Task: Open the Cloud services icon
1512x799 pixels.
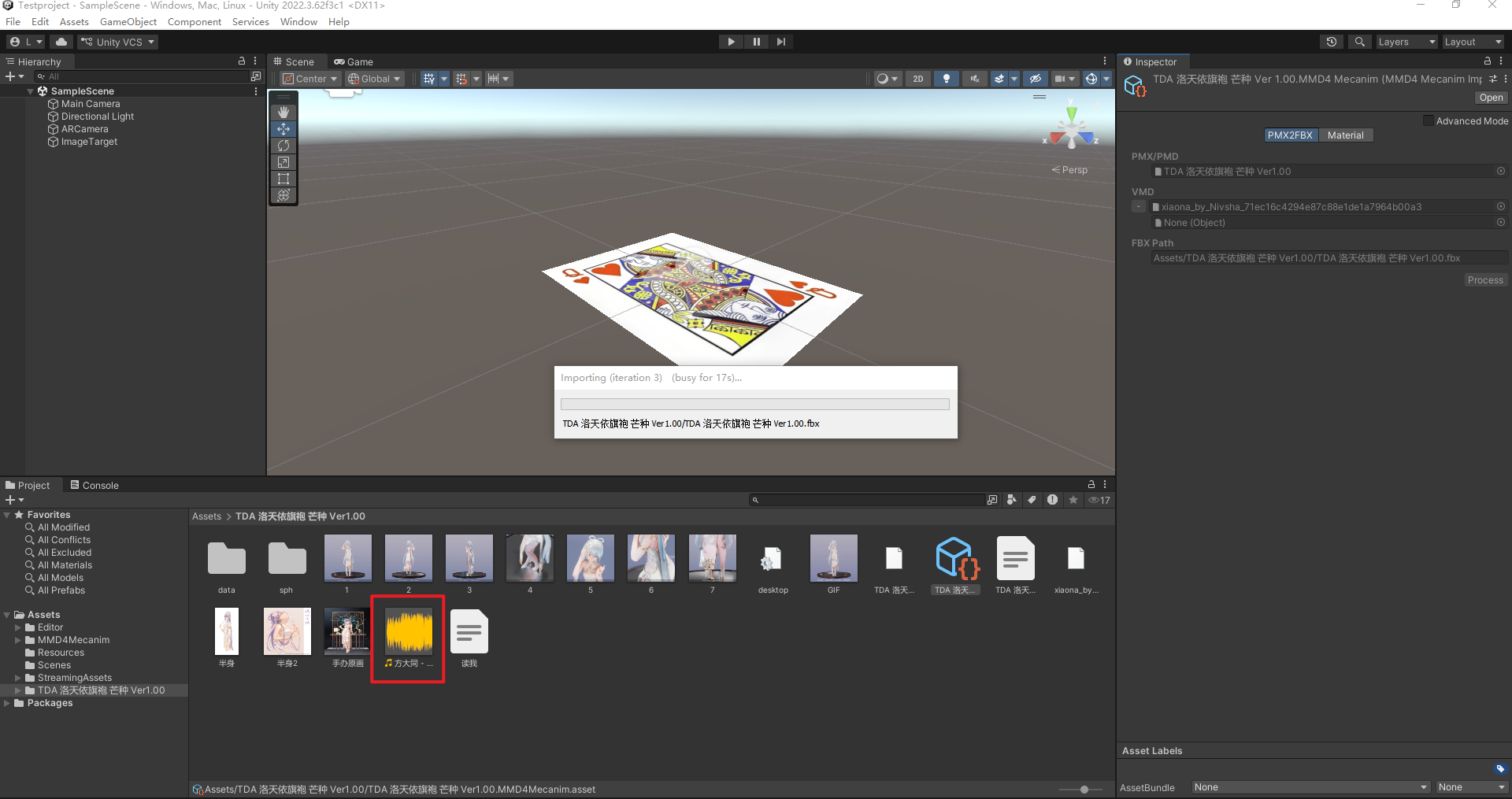Action: [x=61, y=42]
